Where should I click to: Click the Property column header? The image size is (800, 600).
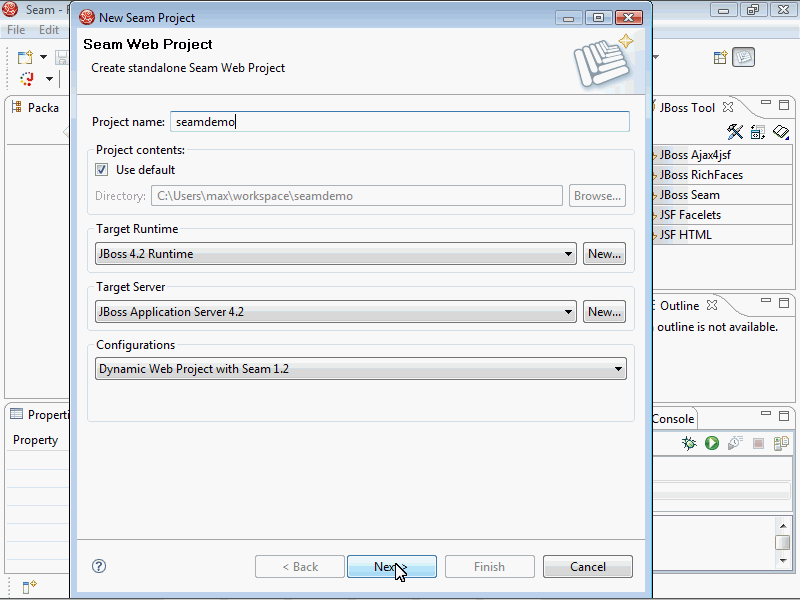click(x=36, y=440)
